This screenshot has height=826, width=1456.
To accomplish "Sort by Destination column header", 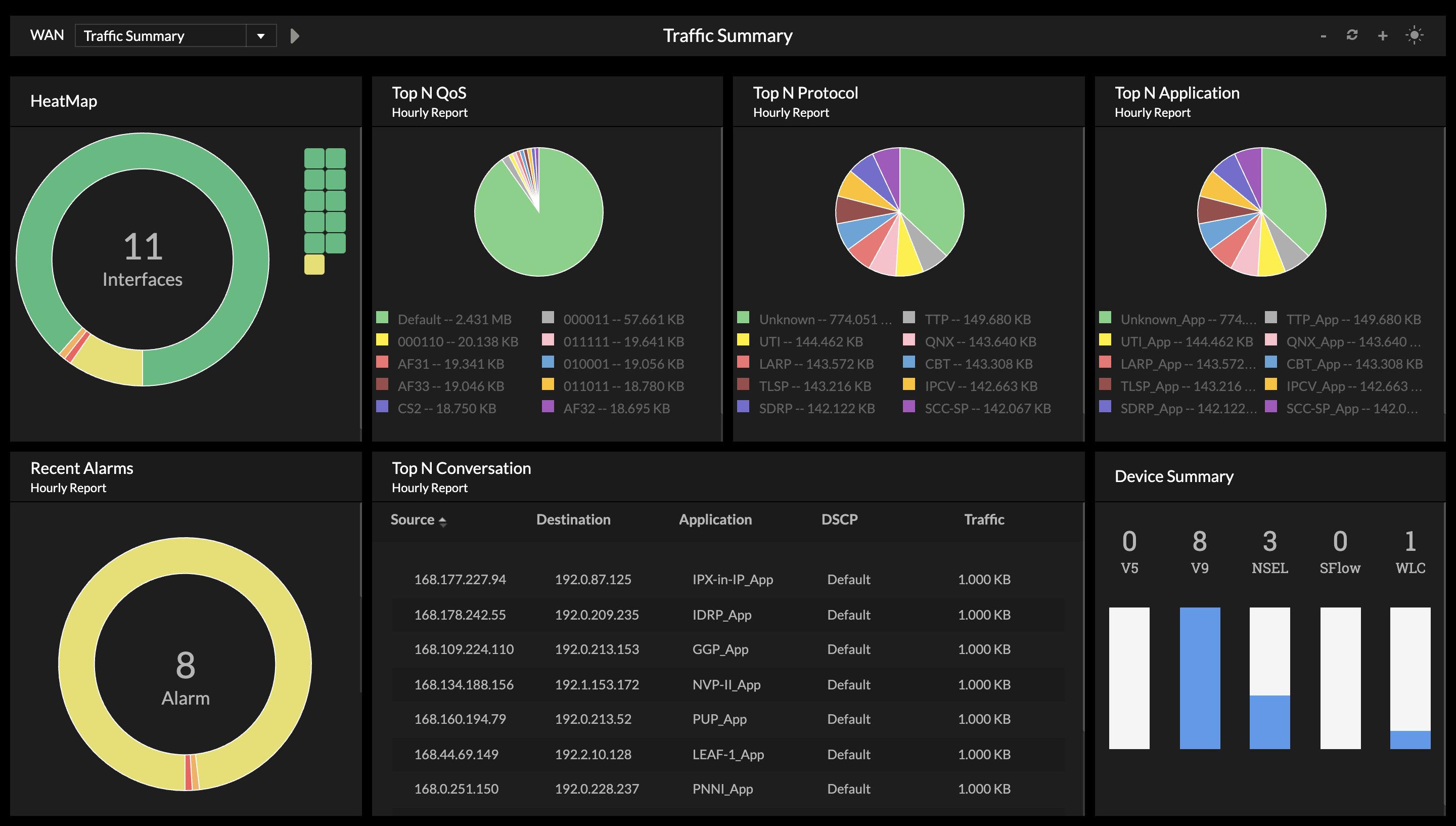I will [573, 519].
